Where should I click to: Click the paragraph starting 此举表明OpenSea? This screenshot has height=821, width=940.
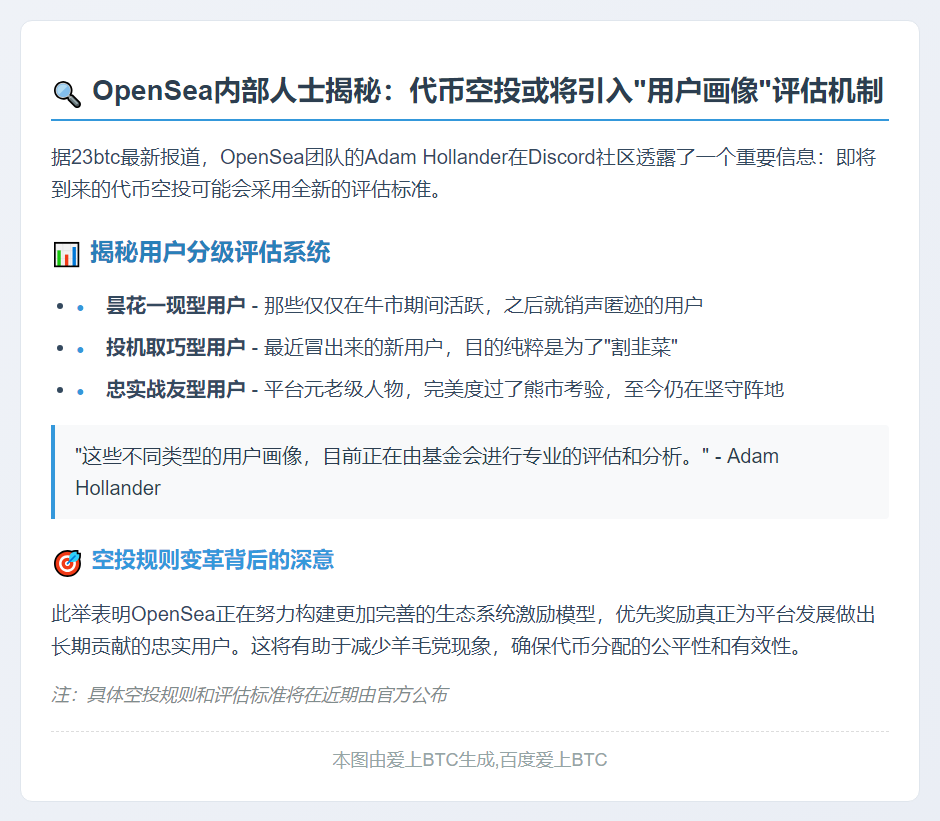463,630
